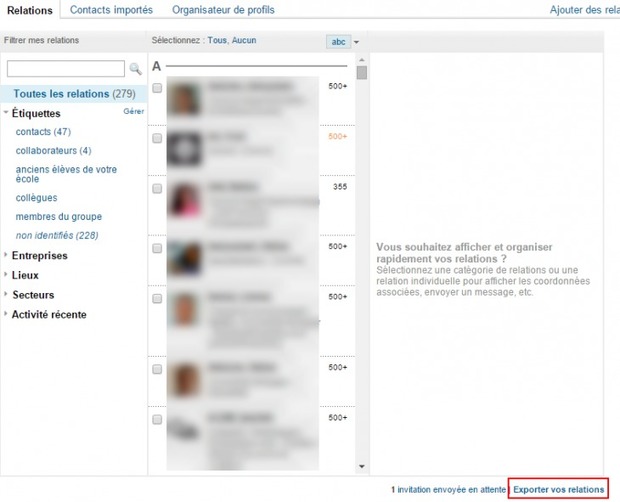The width and height of the screenshot is (620, 502).
Task: Type in the relations search field
Action: 66,69
